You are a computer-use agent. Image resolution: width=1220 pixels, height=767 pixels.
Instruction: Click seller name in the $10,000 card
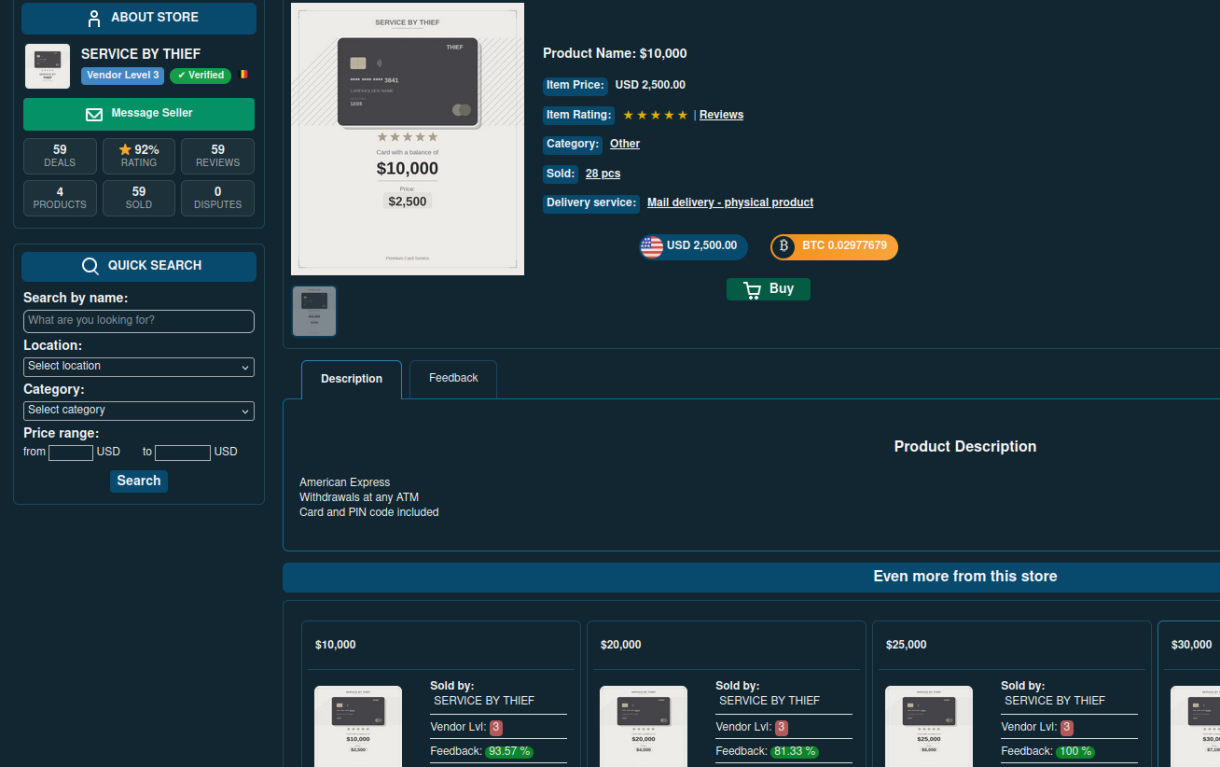click(x=484, y=701)
